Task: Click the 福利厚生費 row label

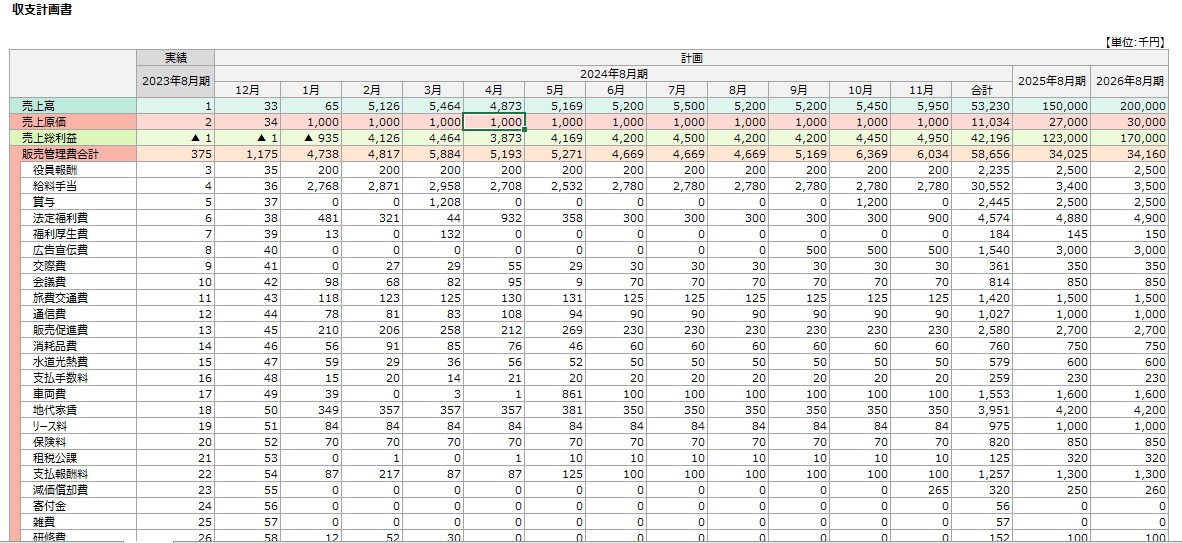Action: coord(78,235)
